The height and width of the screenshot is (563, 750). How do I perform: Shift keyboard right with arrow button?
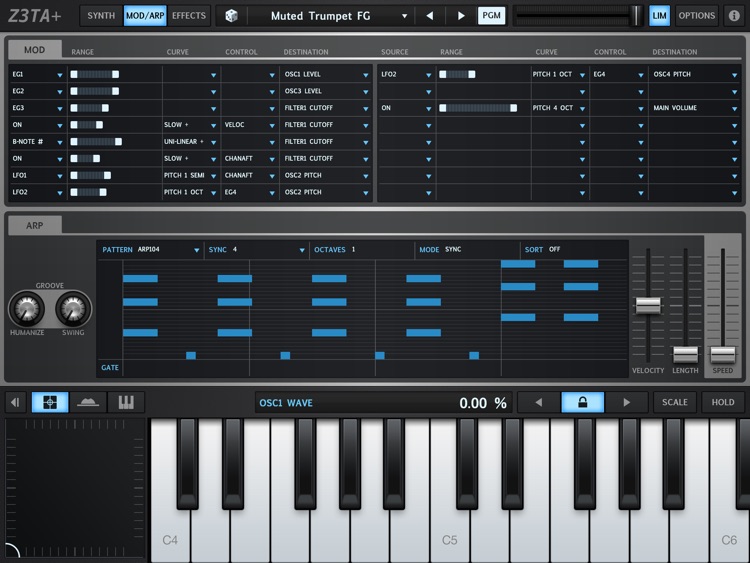pyautogui.click(x=627, y=402)
